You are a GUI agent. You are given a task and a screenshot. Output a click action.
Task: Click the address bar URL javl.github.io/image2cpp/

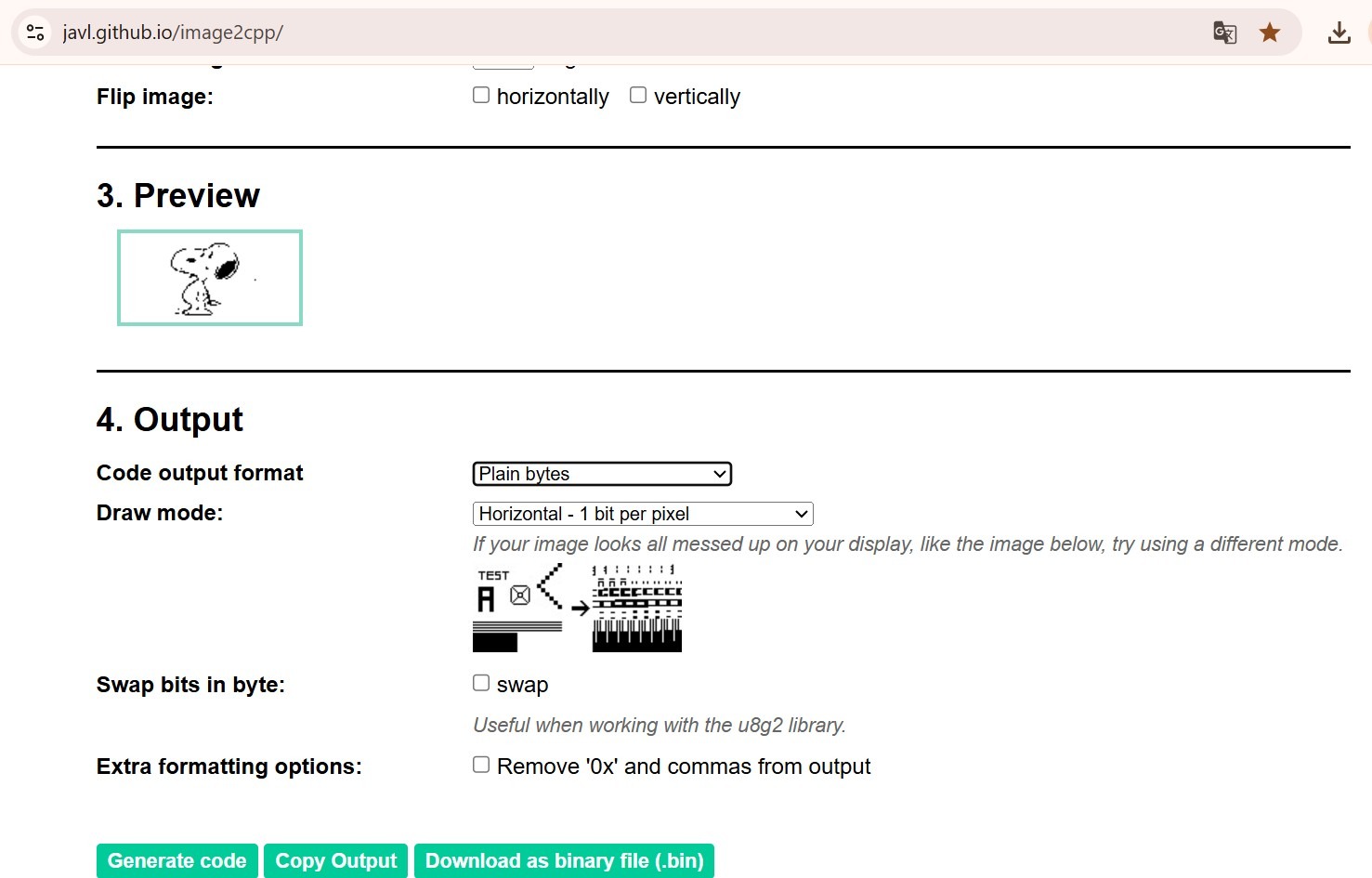pos(173,33)
